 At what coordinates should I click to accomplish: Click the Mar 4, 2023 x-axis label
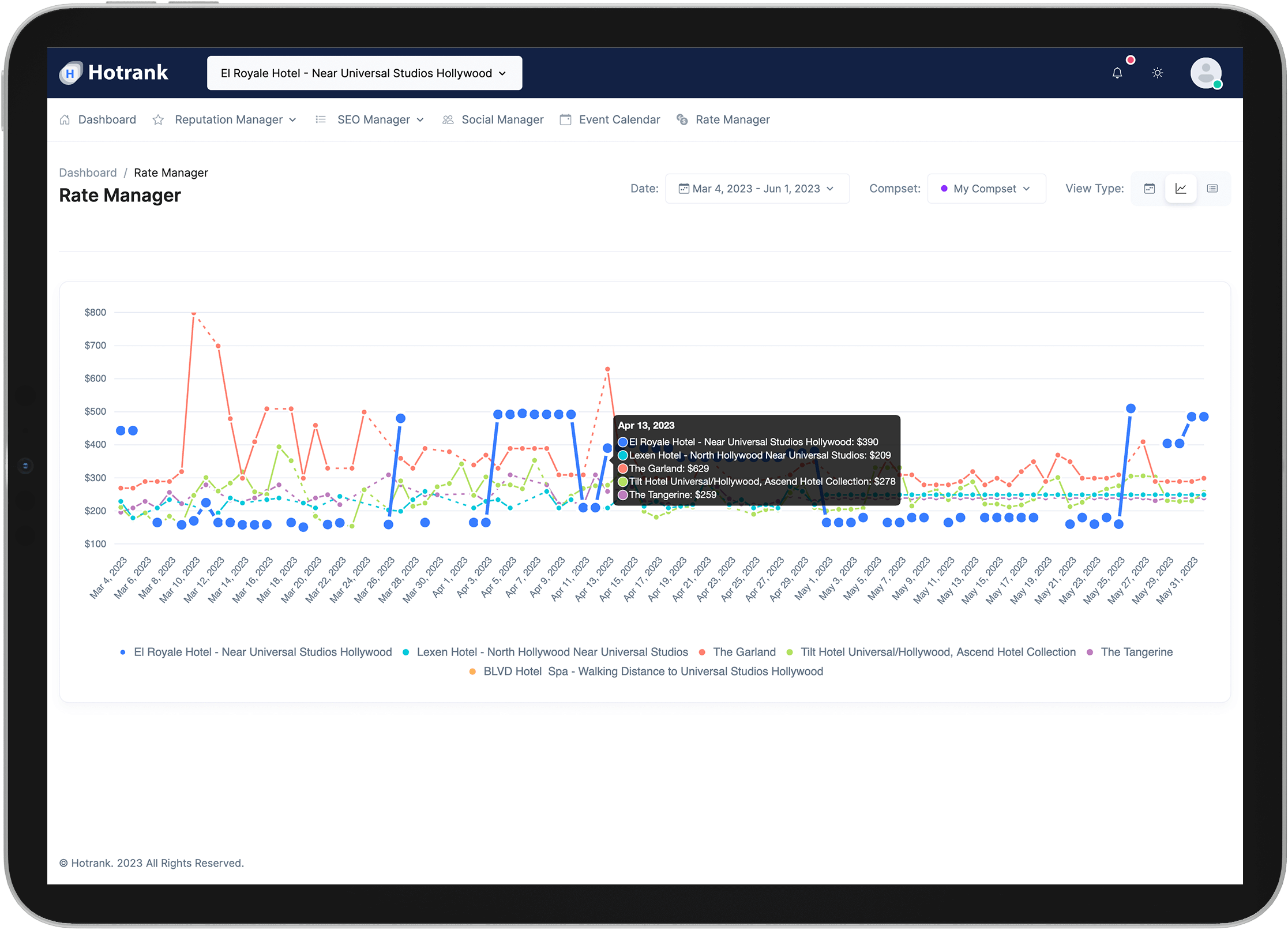click(x=108, y=579)
